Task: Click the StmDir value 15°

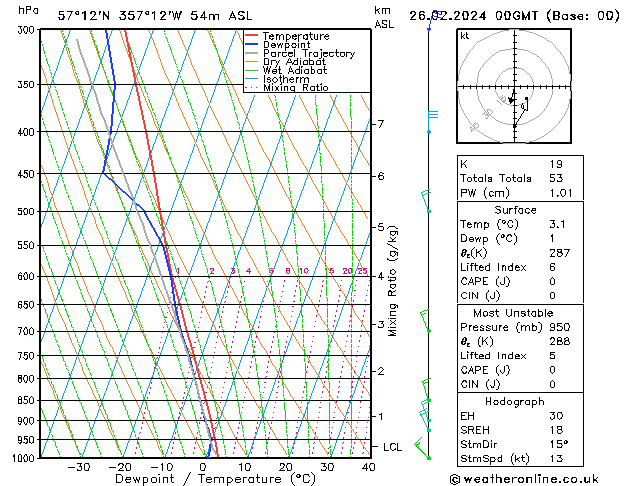Action: click(559, 444)
